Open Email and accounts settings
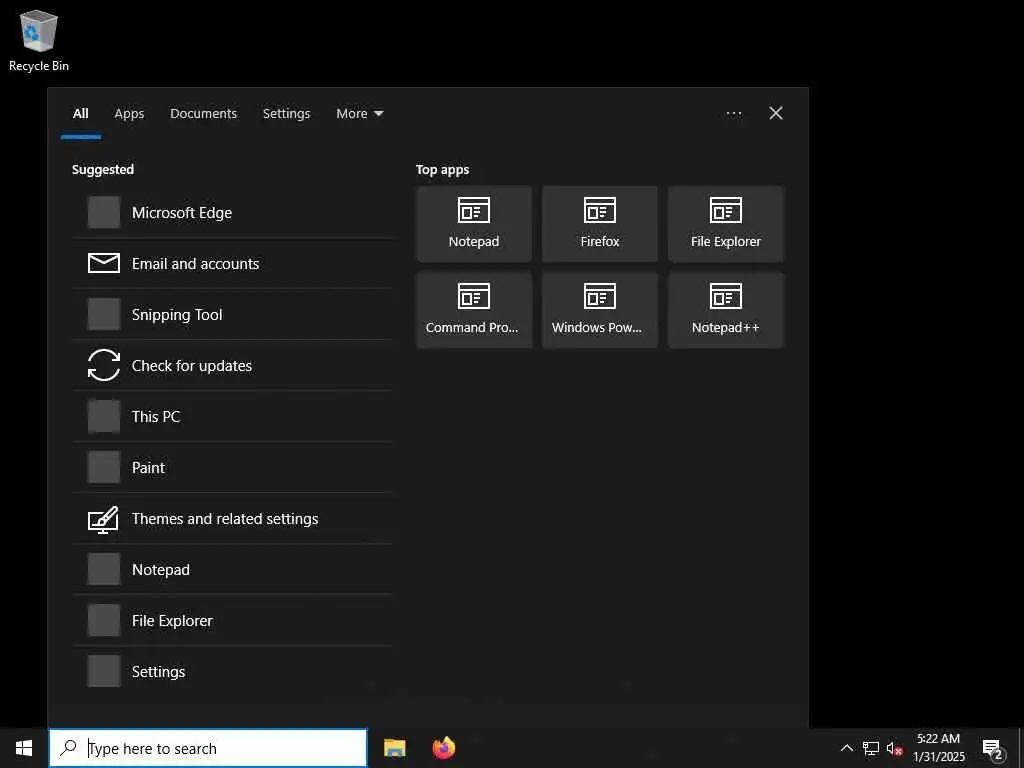This screenshot has height=768, width=1024. [232, 263]
